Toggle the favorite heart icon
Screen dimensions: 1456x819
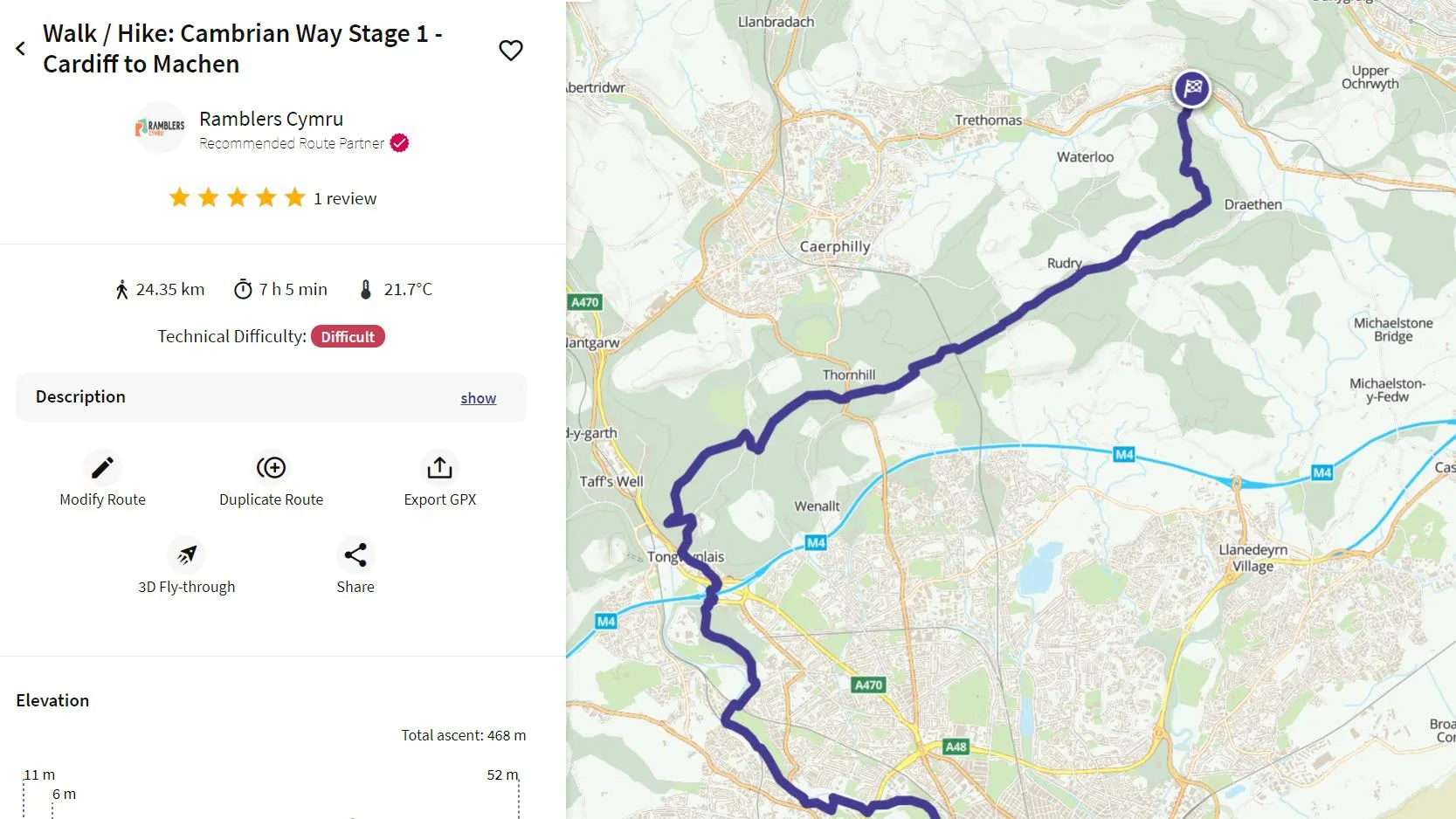511,51
